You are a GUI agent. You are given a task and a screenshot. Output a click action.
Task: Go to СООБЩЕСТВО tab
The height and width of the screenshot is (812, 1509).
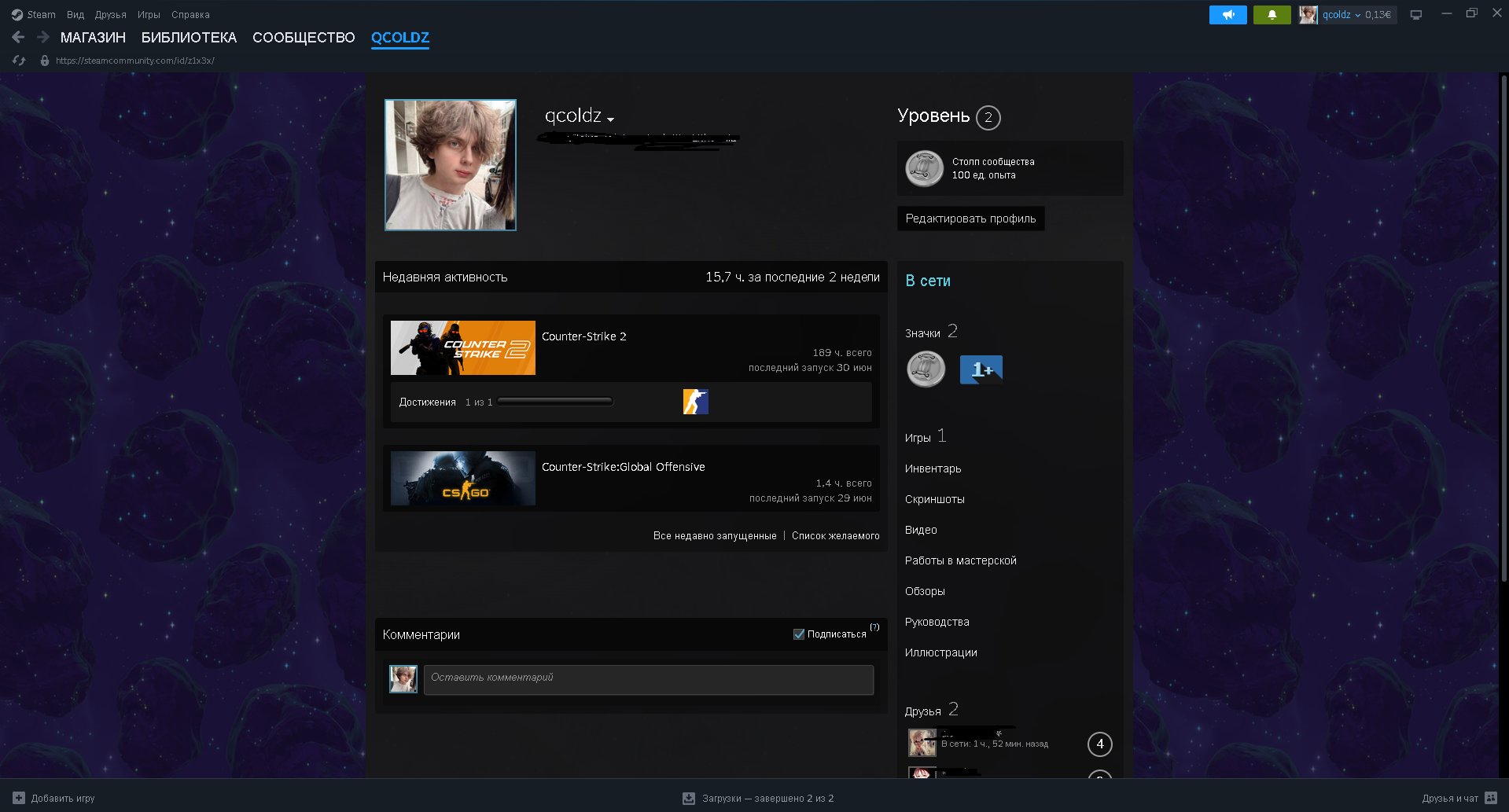pos(304,37)
